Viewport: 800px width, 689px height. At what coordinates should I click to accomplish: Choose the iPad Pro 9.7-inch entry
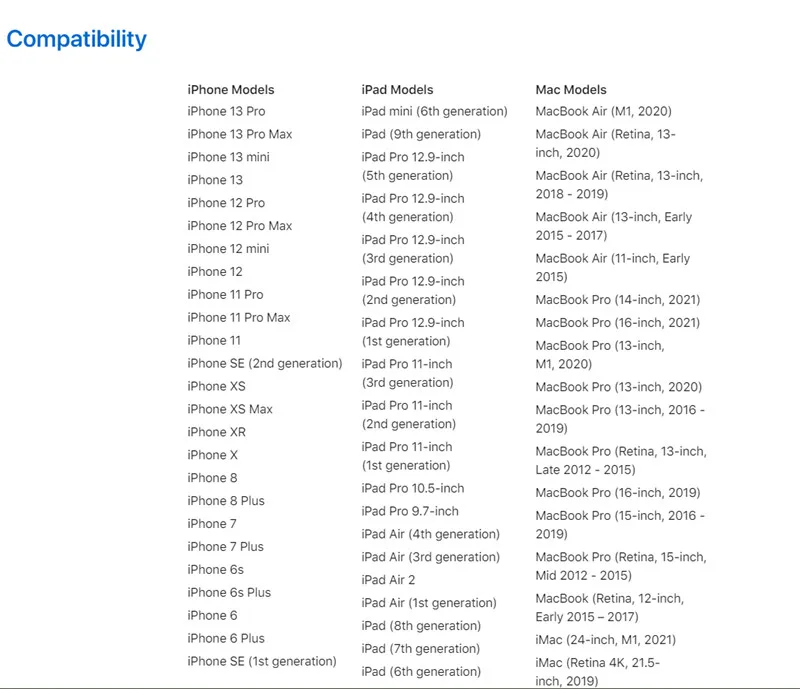410,511
